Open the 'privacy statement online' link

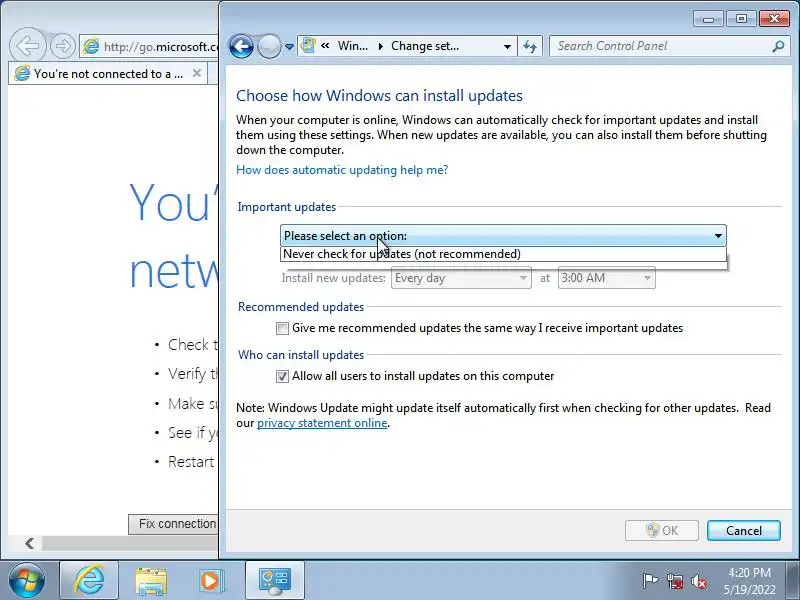tap(322, 423)
